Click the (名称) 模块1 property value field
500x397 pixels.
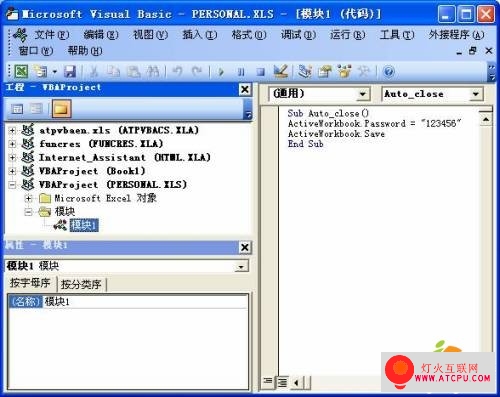[146, 302]
